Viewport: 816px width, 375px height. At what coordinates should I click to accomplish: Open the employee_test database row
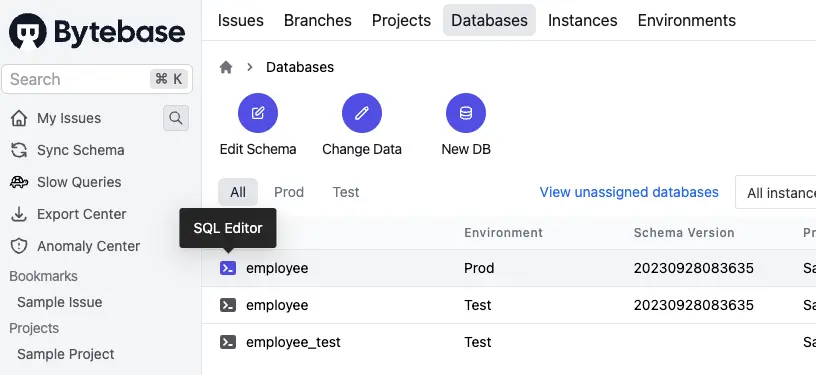point(293,342)
